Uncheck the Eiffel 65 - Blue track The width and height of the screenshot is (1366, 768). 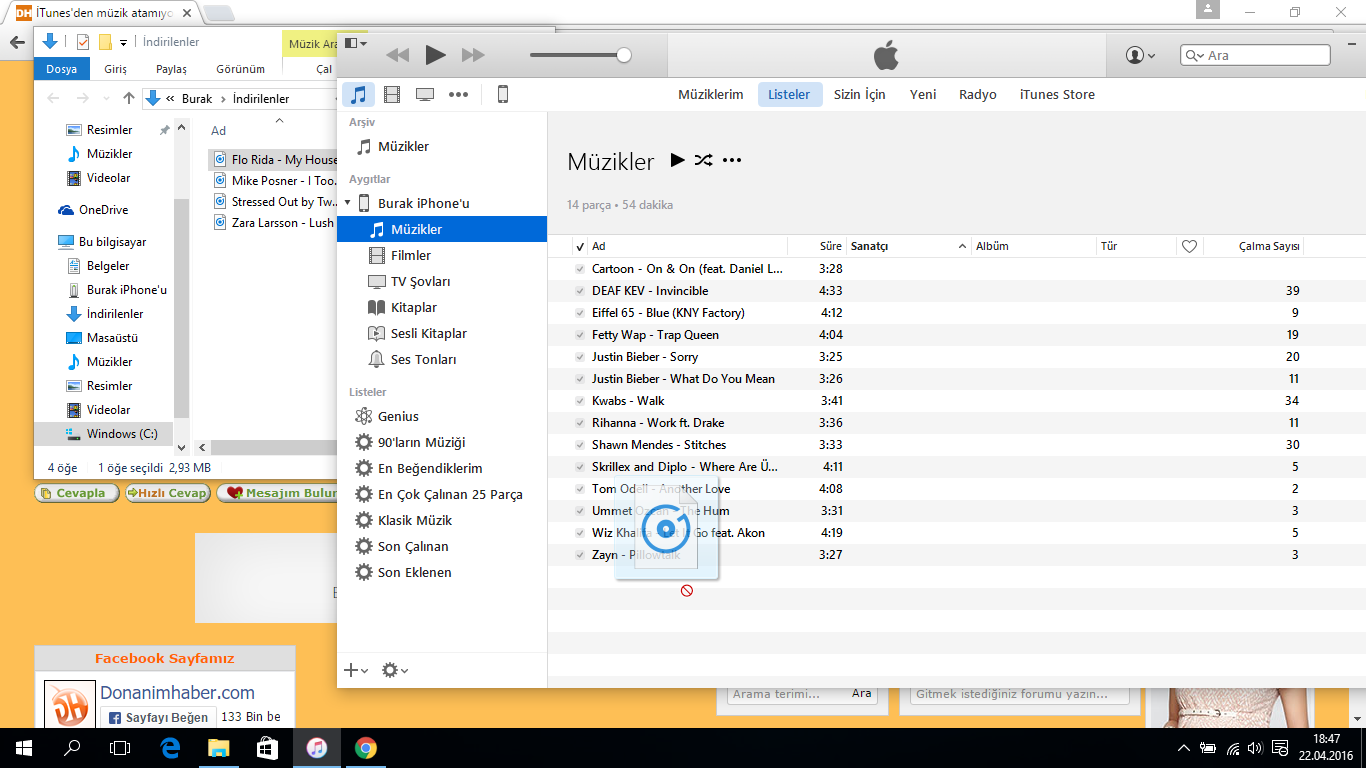click(x=580, y=313)
